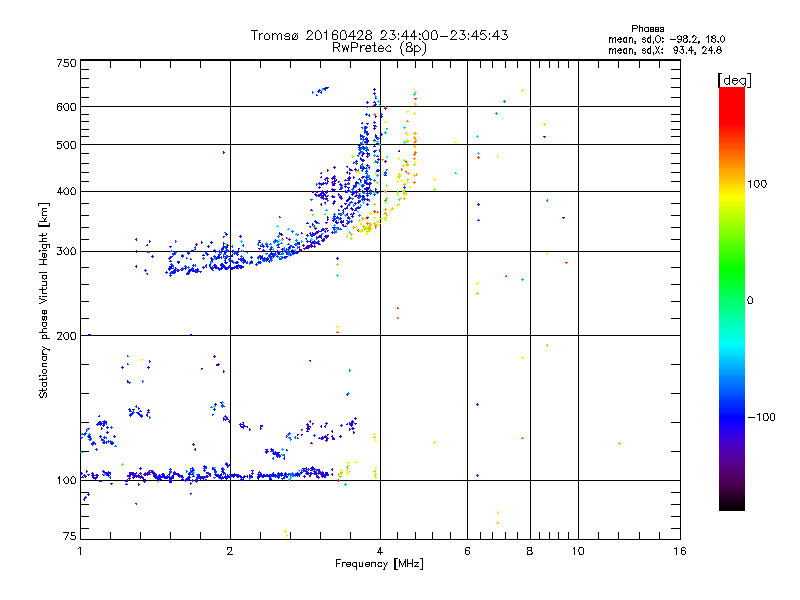Click the x-axis tick label '6'
The height and width of the screenshot is (600, 800).
click(467, 551)
